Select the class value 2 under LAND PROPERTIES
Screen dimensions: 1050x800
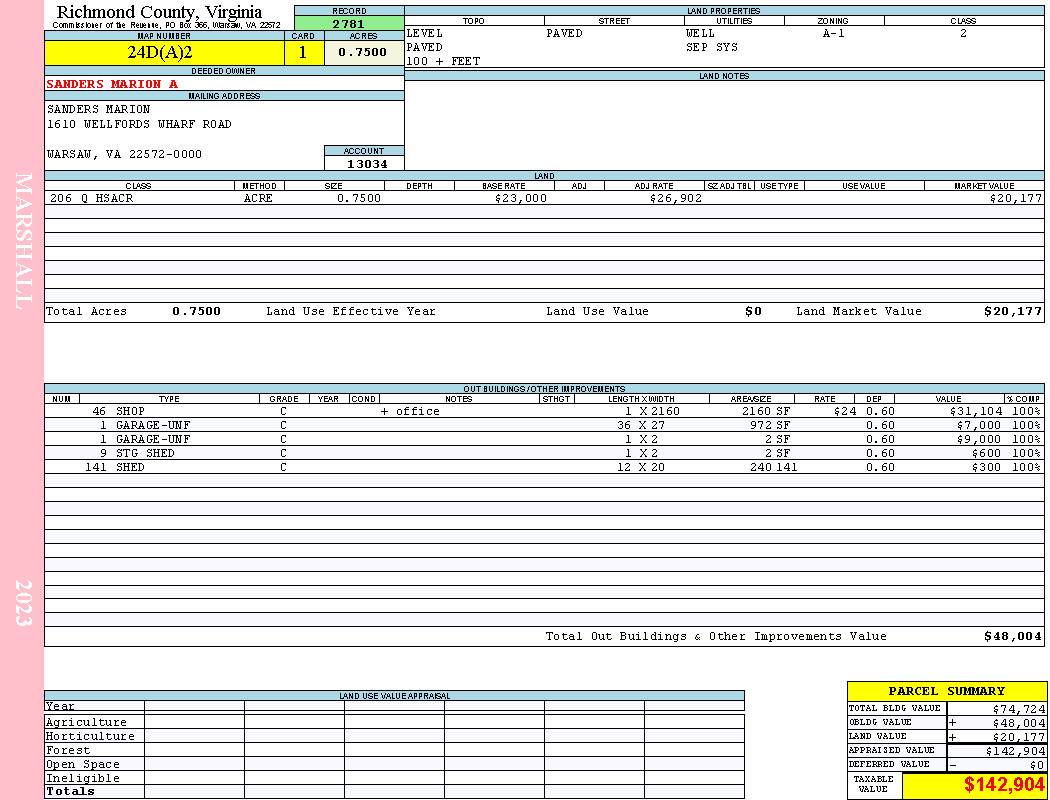pyautogui.click(x=963, y=33)
